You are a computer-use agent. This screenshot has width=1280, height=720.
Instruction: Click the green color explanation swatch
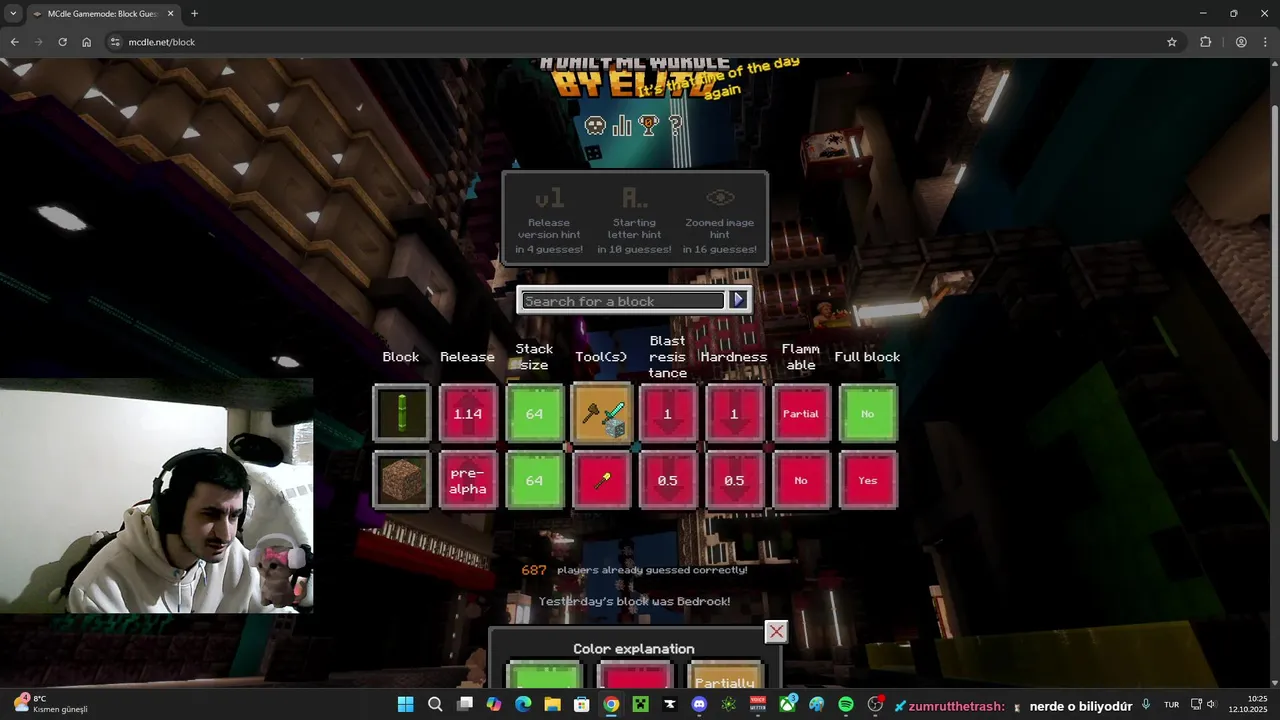tap(545, 675)
